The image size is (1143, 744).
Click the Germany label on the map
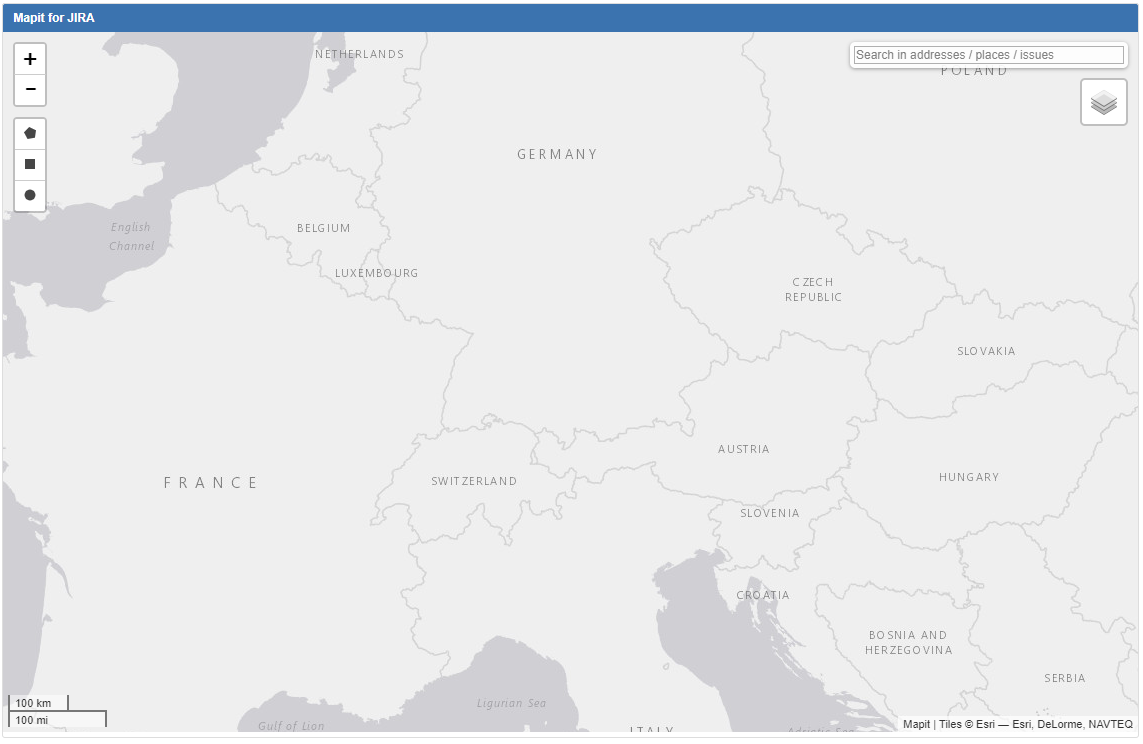(x=557, y=154)
